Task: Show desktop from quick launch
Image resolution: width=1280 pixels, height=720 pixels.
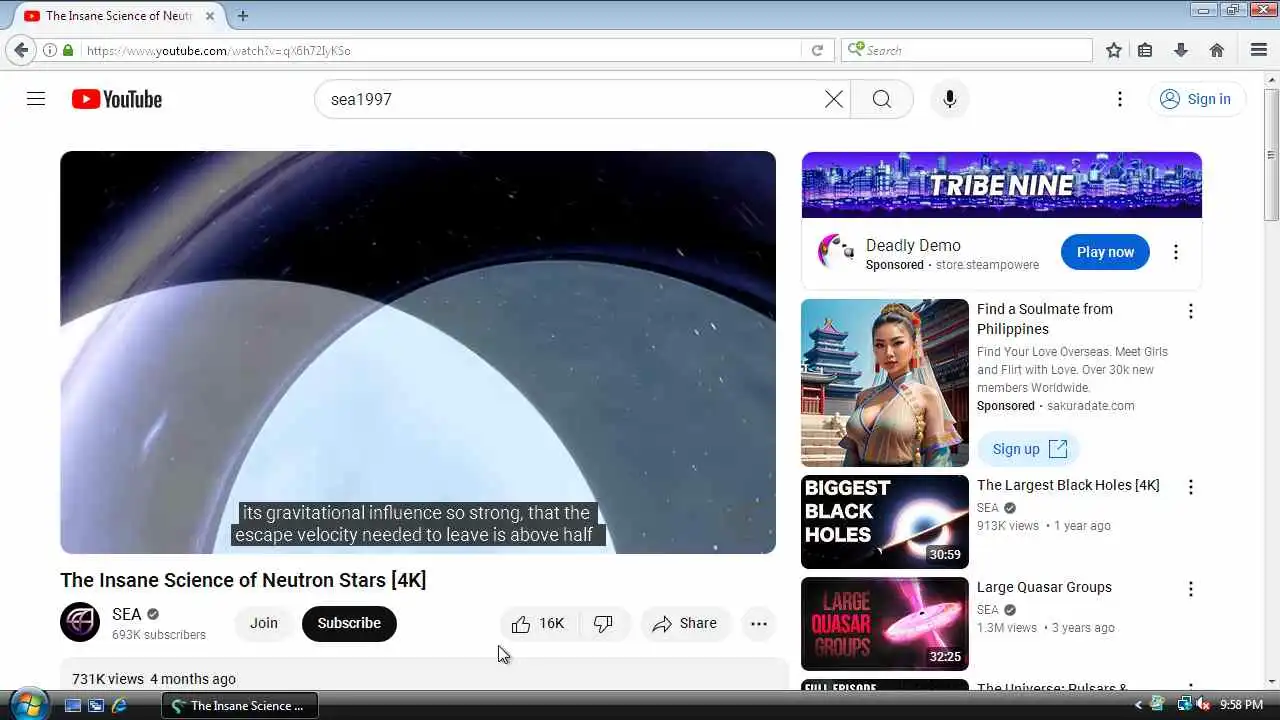Action: point(72,705)
